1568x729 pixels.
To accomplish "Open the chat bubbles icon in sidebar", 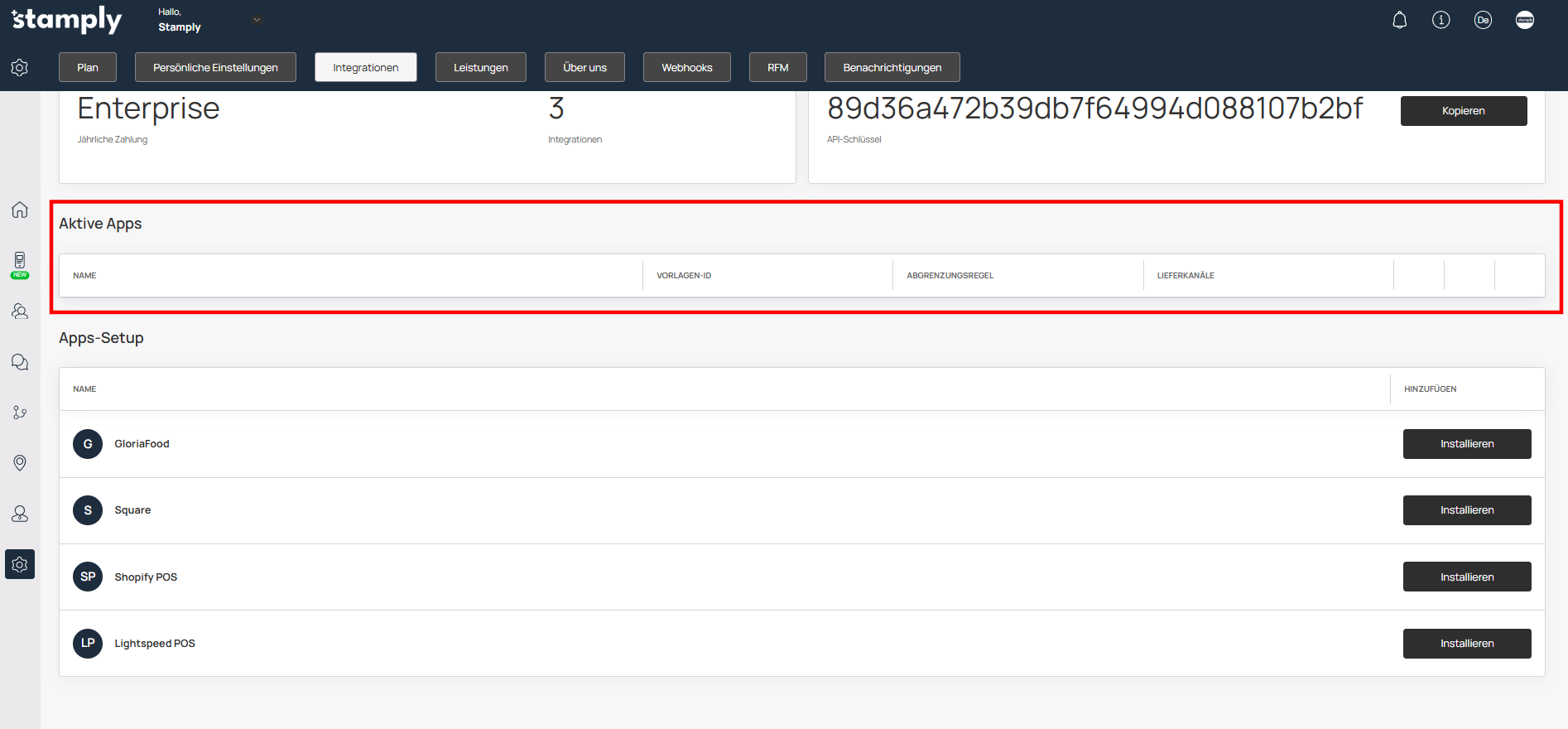I will click(20, 362).
